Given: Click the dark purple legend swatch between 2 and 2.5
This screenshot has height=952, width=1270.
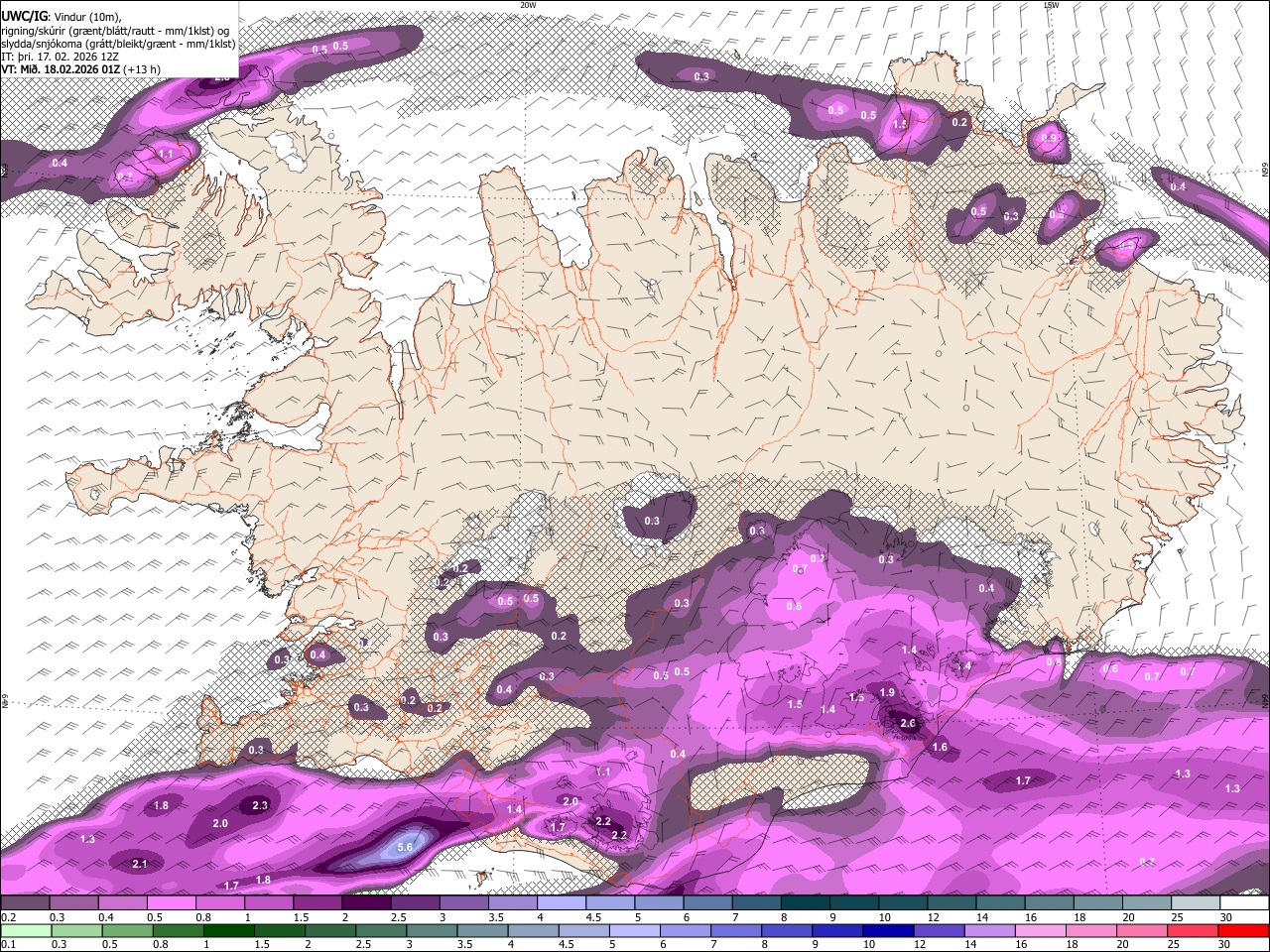Looking at the screenshot, I should click(366, 902).
